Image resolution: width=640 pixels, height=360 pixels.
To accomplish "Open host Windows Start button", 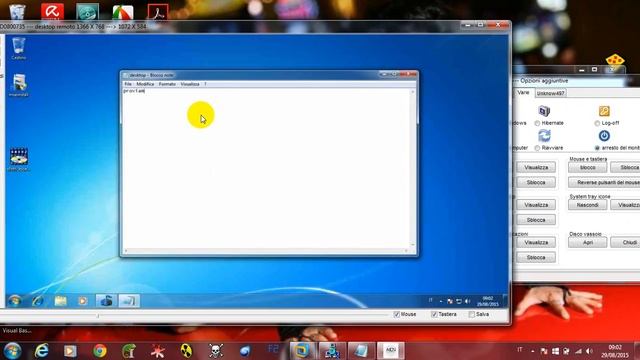I will click(12, 351).
